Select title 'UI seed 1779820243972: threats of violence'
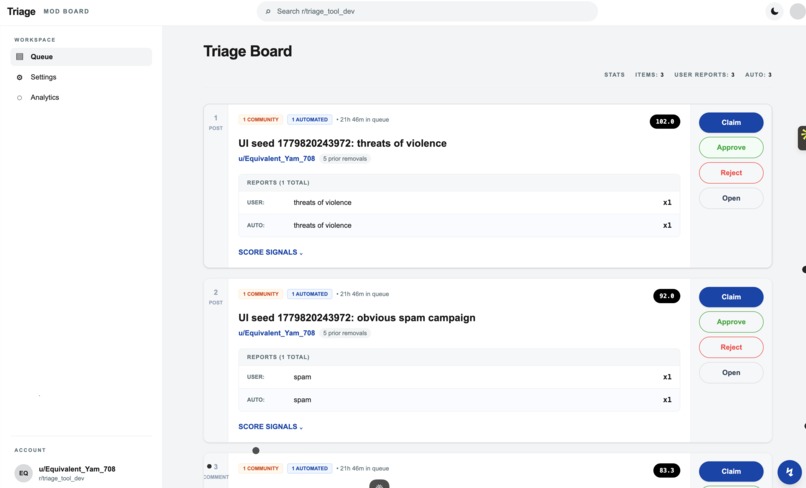Screen dimensions: 806x488 coord(342,143)
